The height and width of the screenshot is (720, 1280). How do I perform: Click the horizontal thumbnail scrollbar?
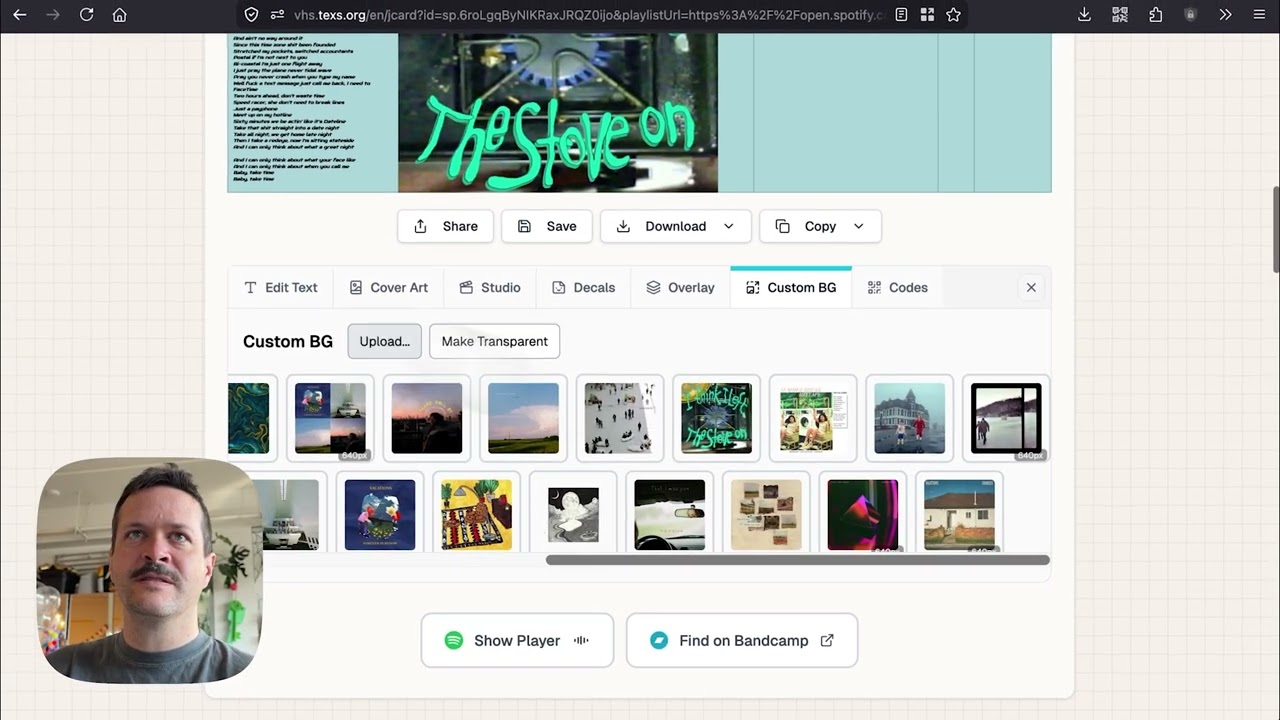797,560
